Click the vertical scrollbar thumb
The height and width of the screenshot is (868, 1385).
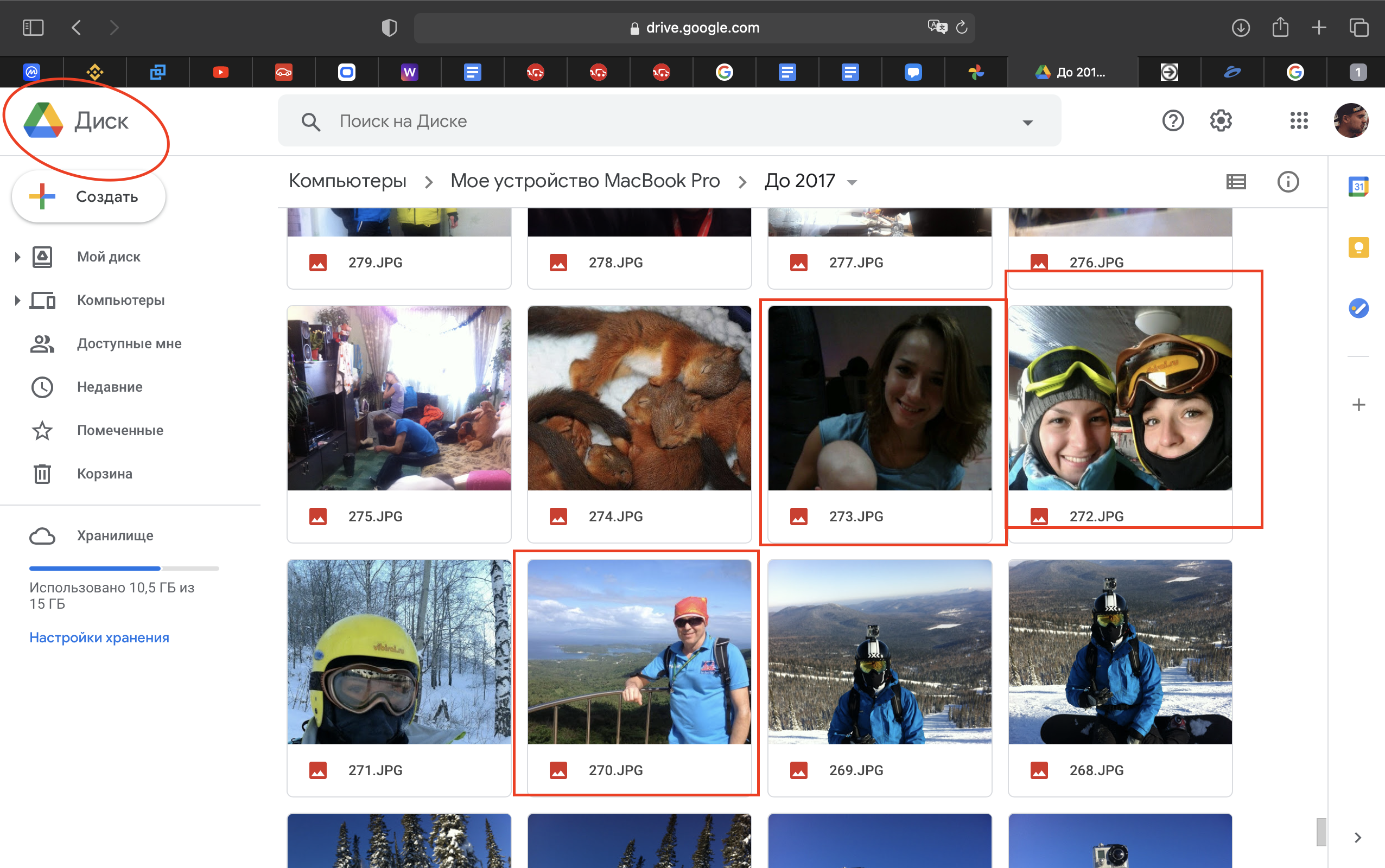(1322, 832)
